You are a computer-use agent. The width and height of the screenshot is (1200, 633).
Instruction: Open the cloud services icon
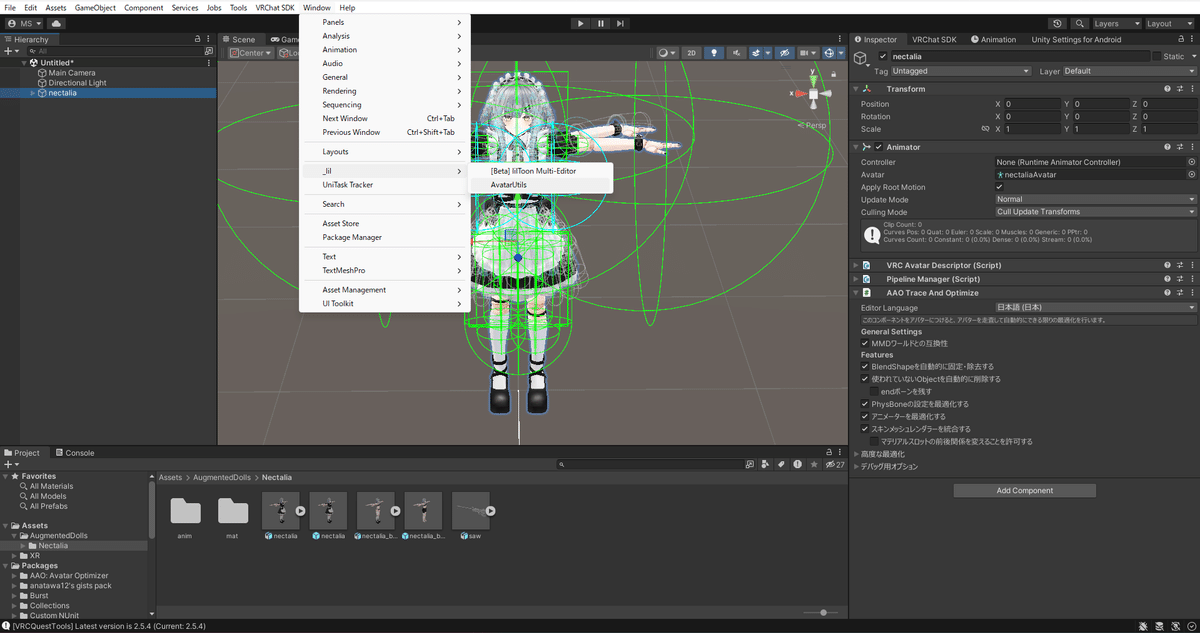click(55, 23)
